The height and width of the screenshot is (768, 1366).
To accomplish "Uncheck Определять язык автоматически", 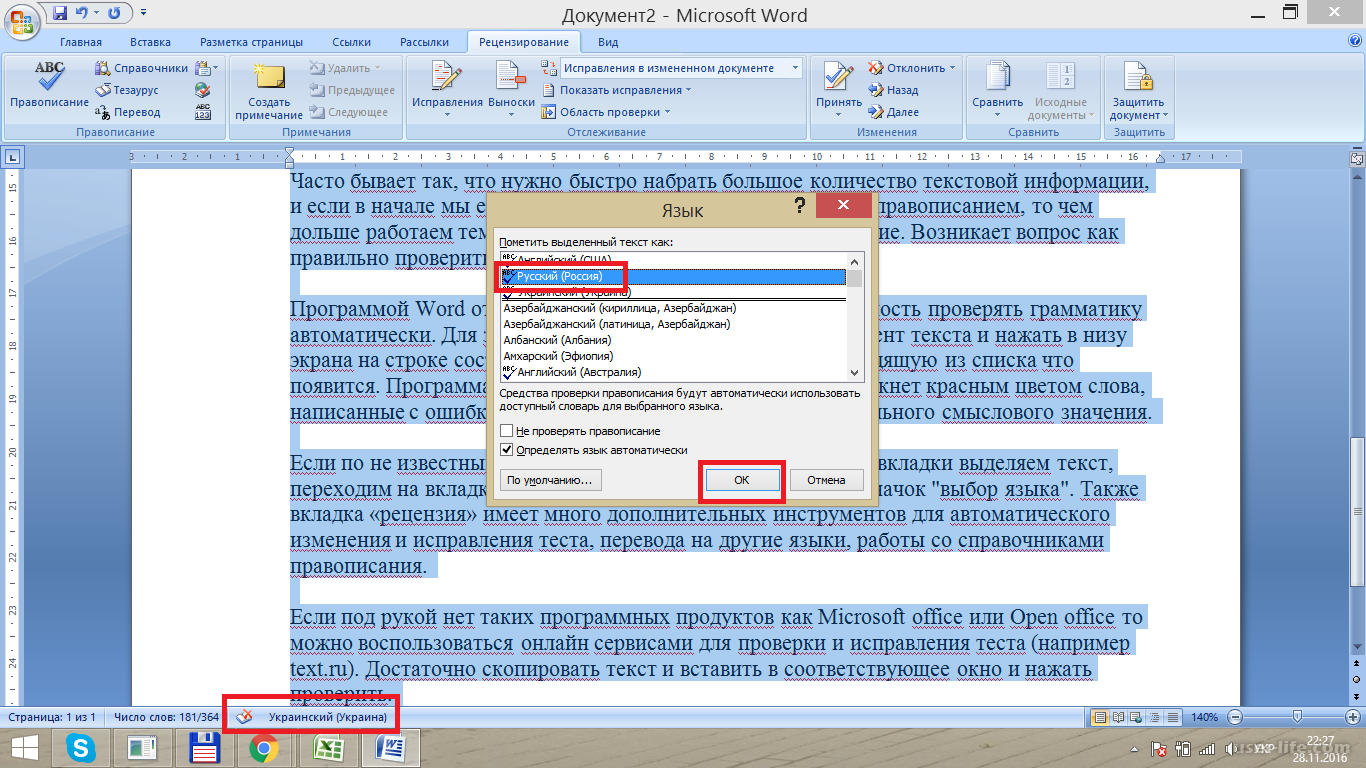I will (x=507, y=450).
